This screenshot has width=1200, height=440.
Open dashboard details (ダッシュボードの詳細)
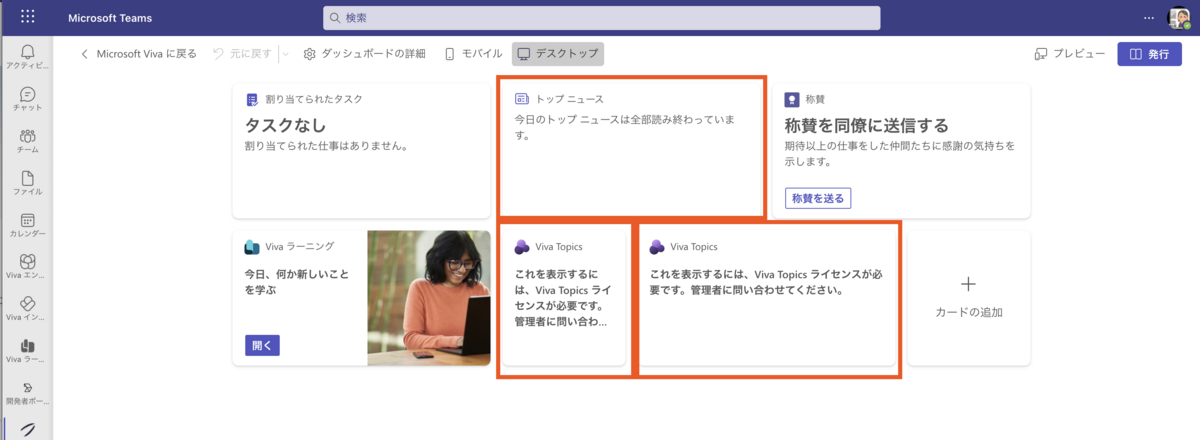364,54
